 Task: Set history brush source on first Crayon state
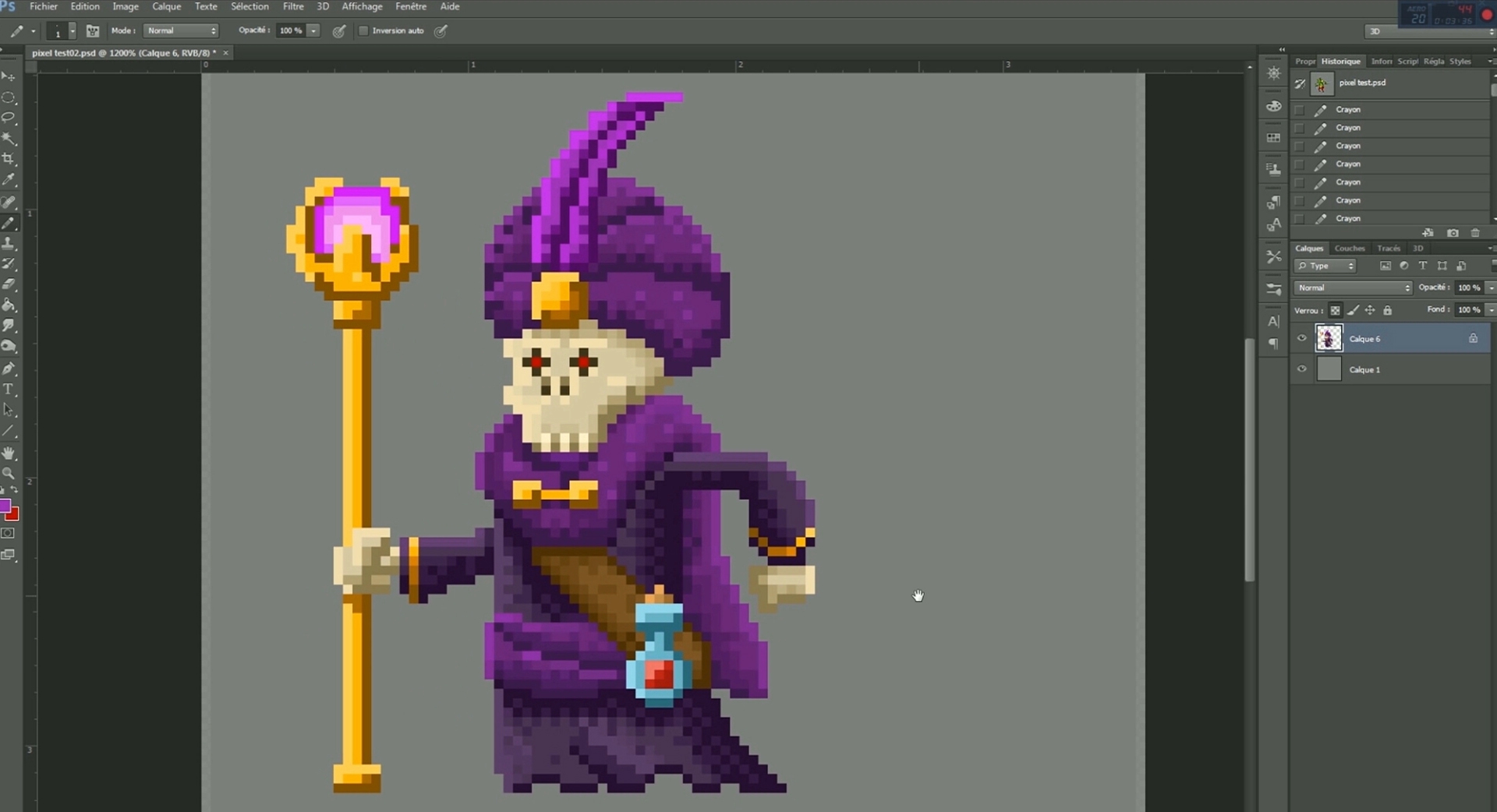(1299, 110)
